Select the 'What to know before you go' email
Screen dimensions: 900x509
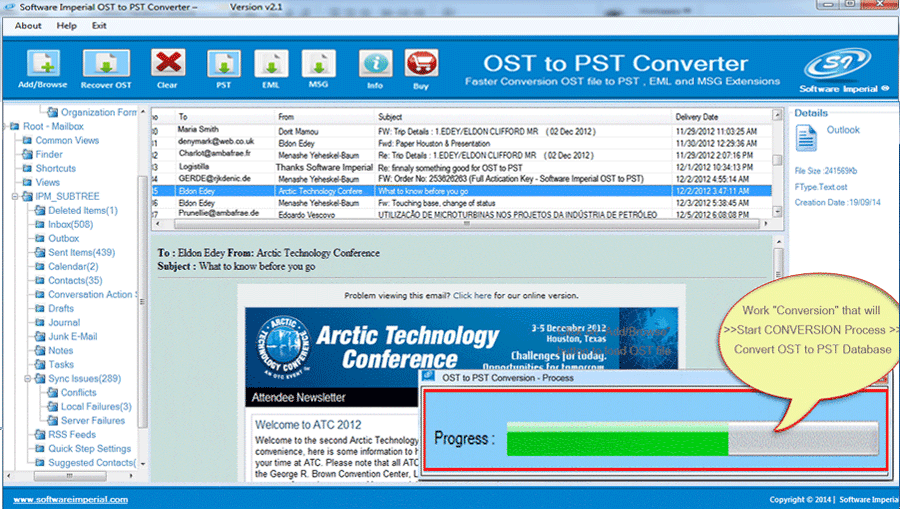click(461, 191)
